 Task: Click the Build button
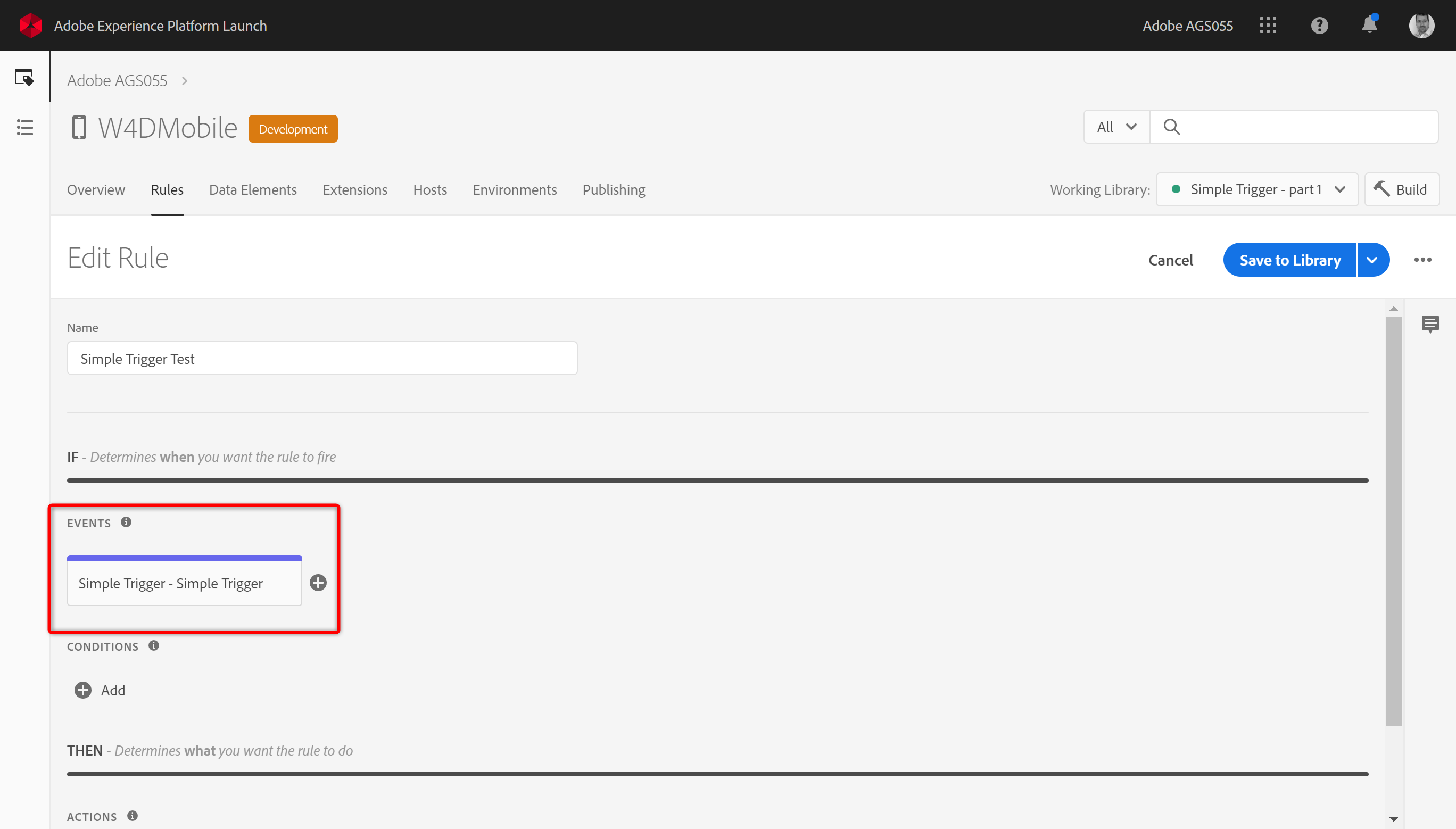click(x=1401, y=189)
